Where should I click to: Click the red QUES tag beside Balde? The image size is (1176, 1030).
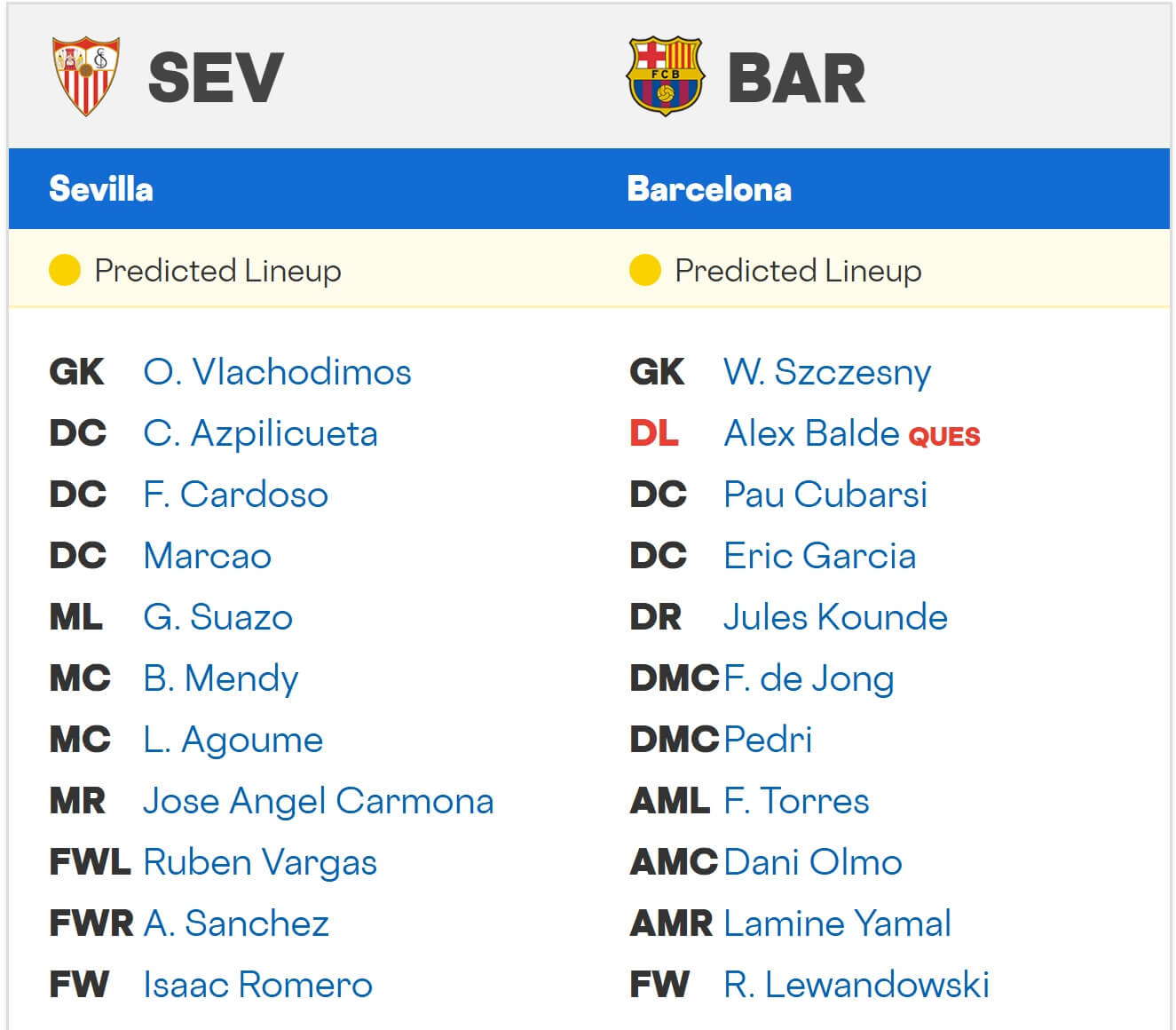point(944,436)
